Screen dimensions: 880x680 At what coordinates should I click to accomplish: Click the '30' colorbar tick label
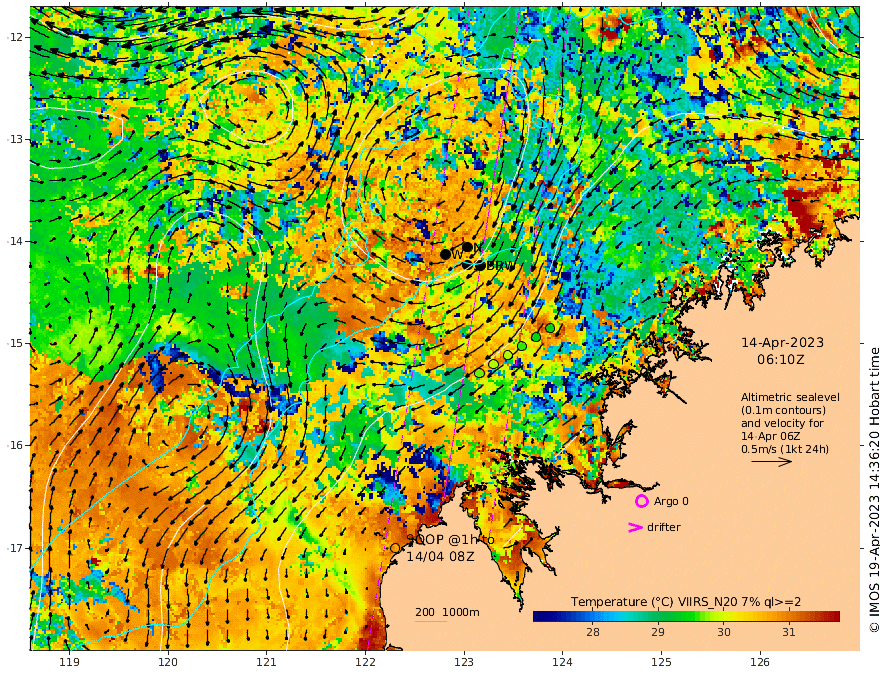723,632
